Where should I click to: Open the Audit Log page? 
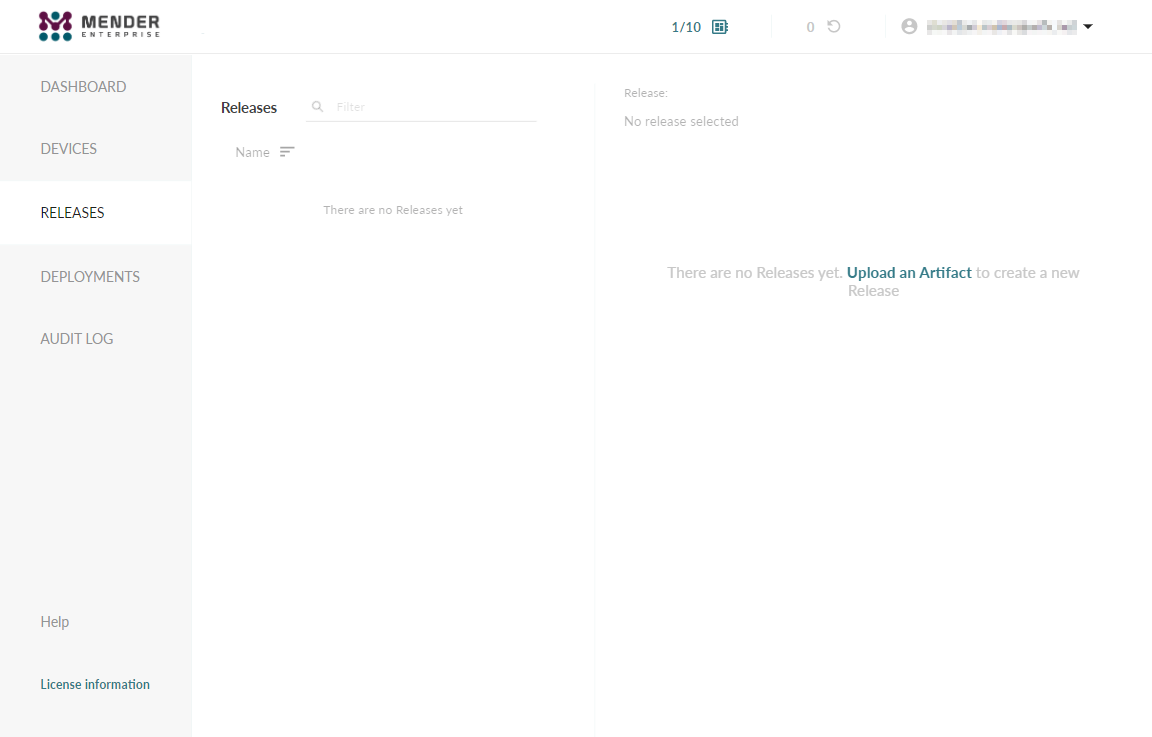(77, 339)
